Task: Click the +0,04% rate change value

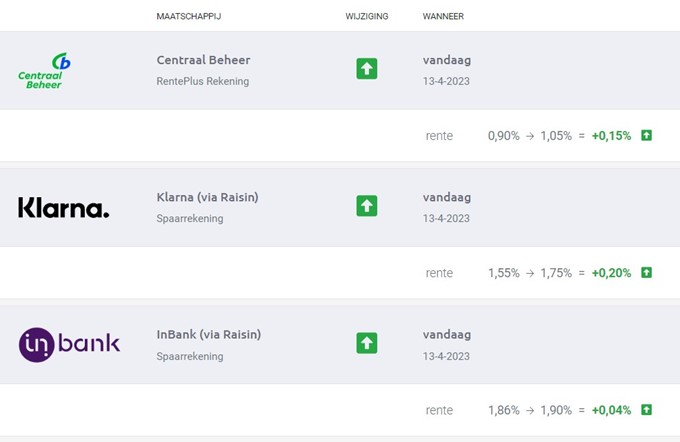Action: click(x=611, y=410)
